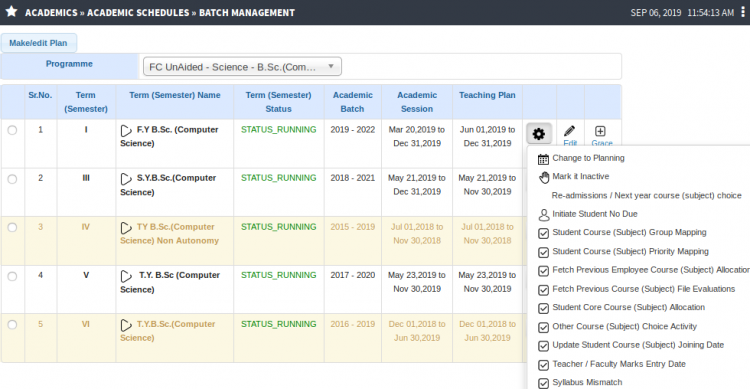750x389 pixels.
Task: Click session Mar 20,2019 to Dec 31,2019
Action: tap(417, 136)
